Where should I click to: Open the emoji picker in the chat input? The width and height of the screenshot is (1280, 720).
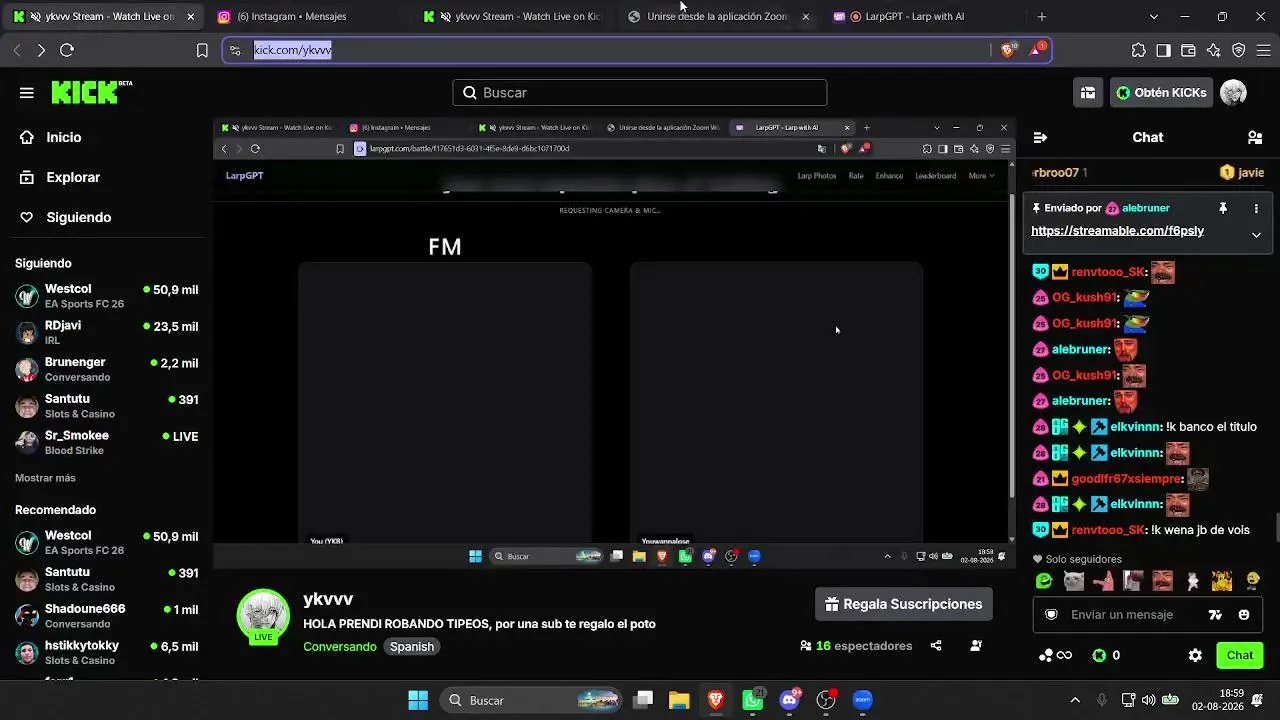click(x=1244, y=615)
